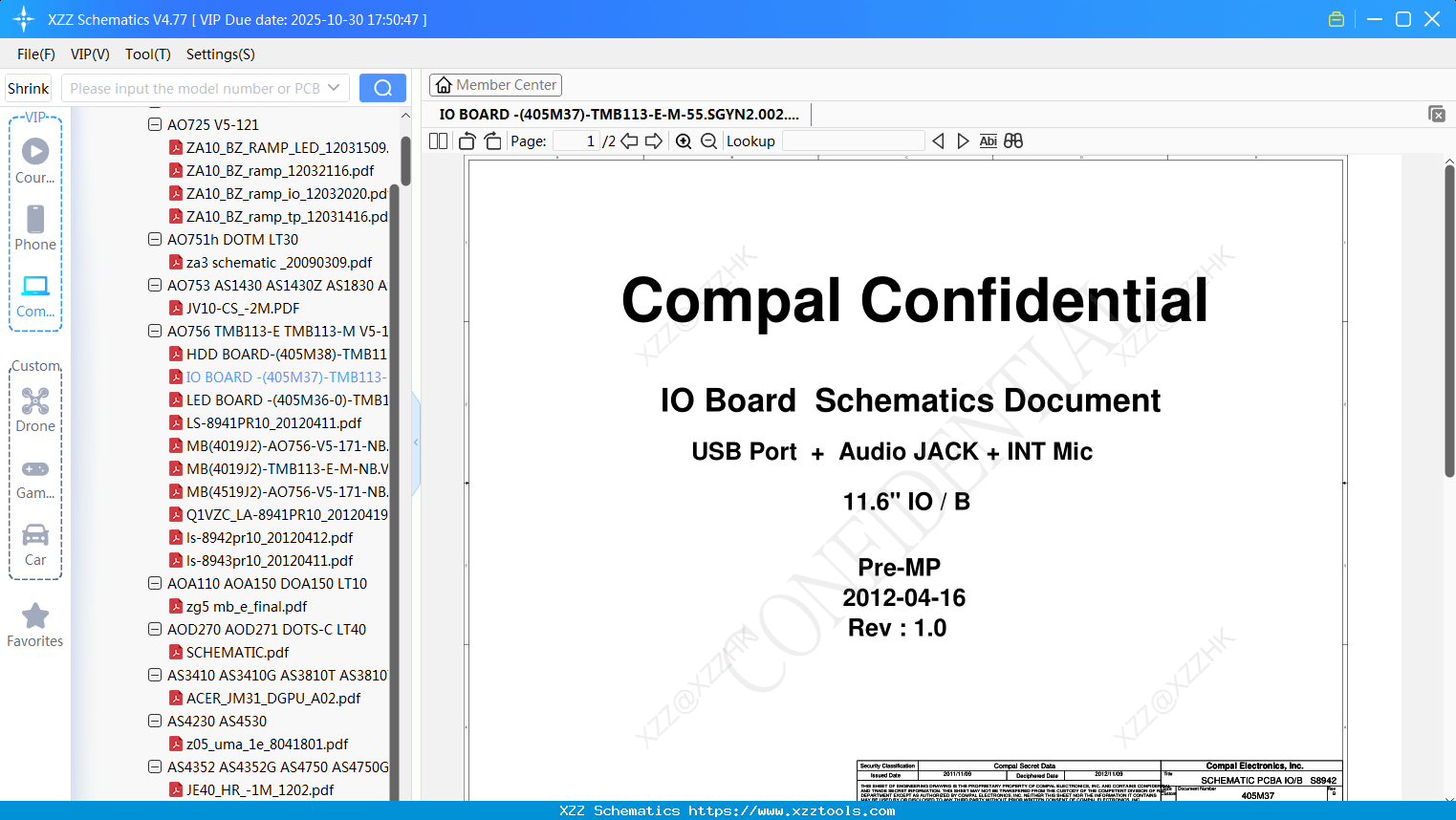The width and height of the screenshot is (1456, 820).
Task: Go to previous page arrow
Action: coord(629,140)
